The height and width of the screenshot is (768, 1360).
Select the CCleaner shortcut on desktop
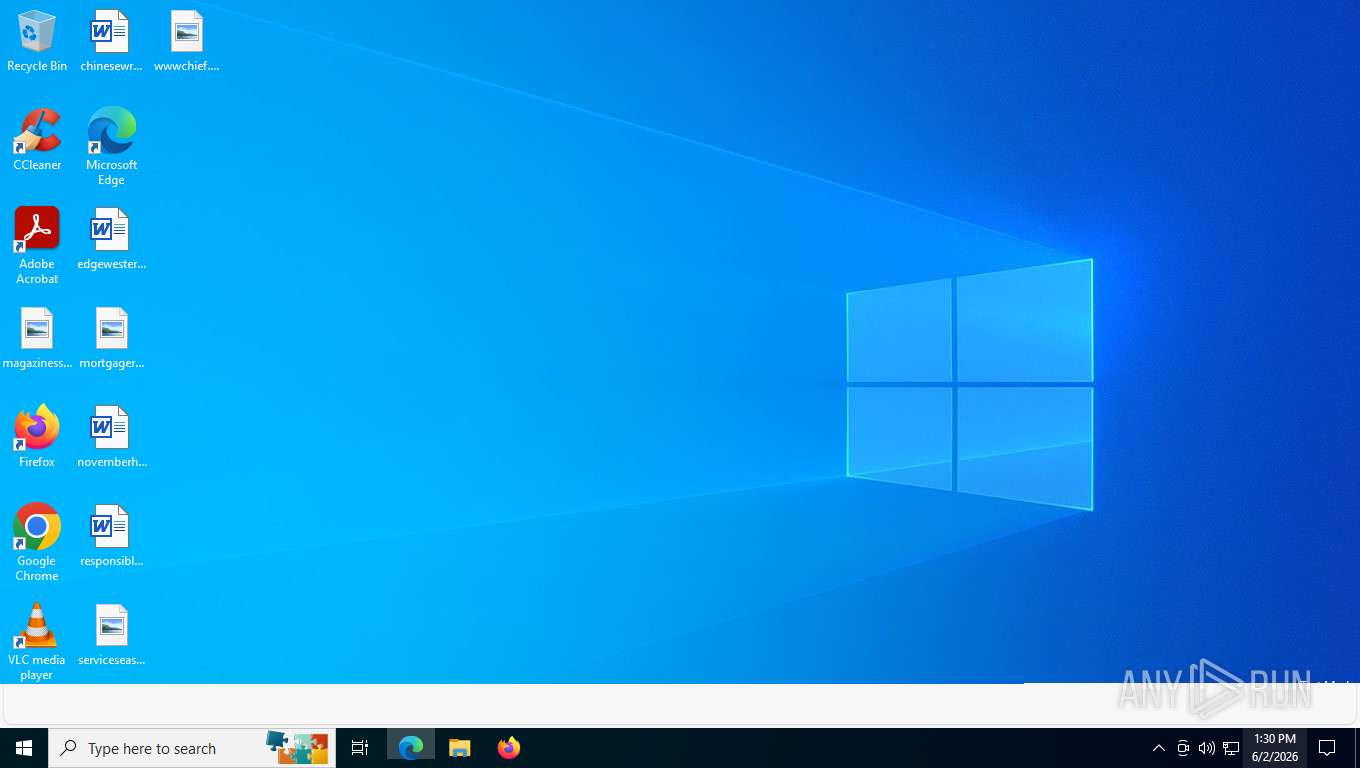(x=37, y=140)
